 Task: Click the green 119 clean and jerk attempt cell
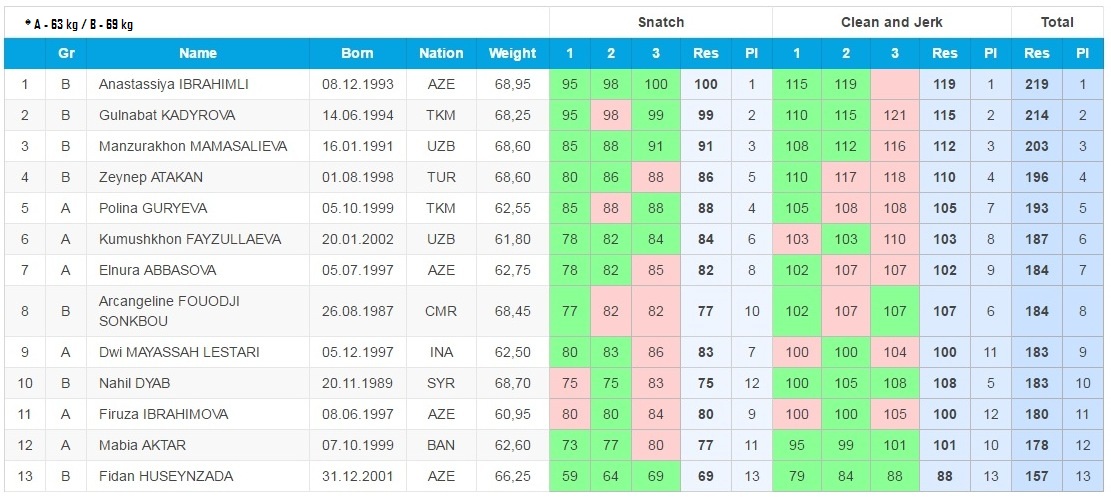pyautogui.click(x=846, y=85)
